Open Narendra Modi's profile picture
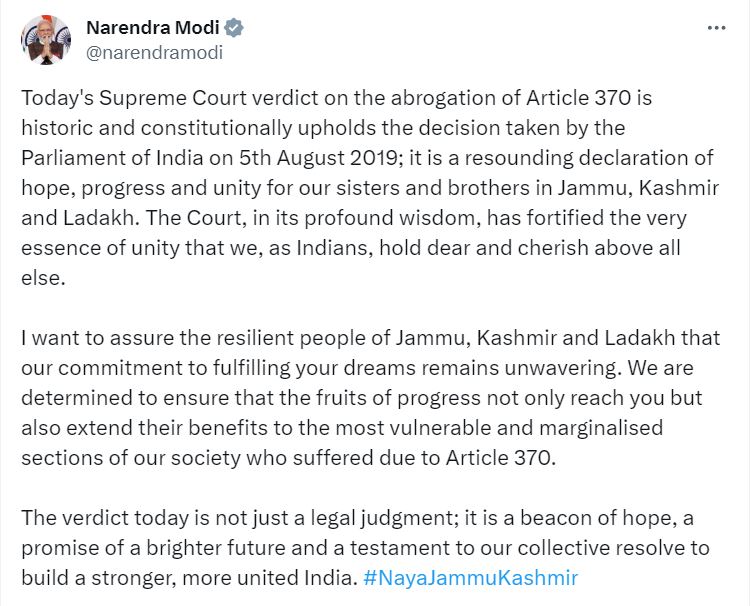 point(46,39)
